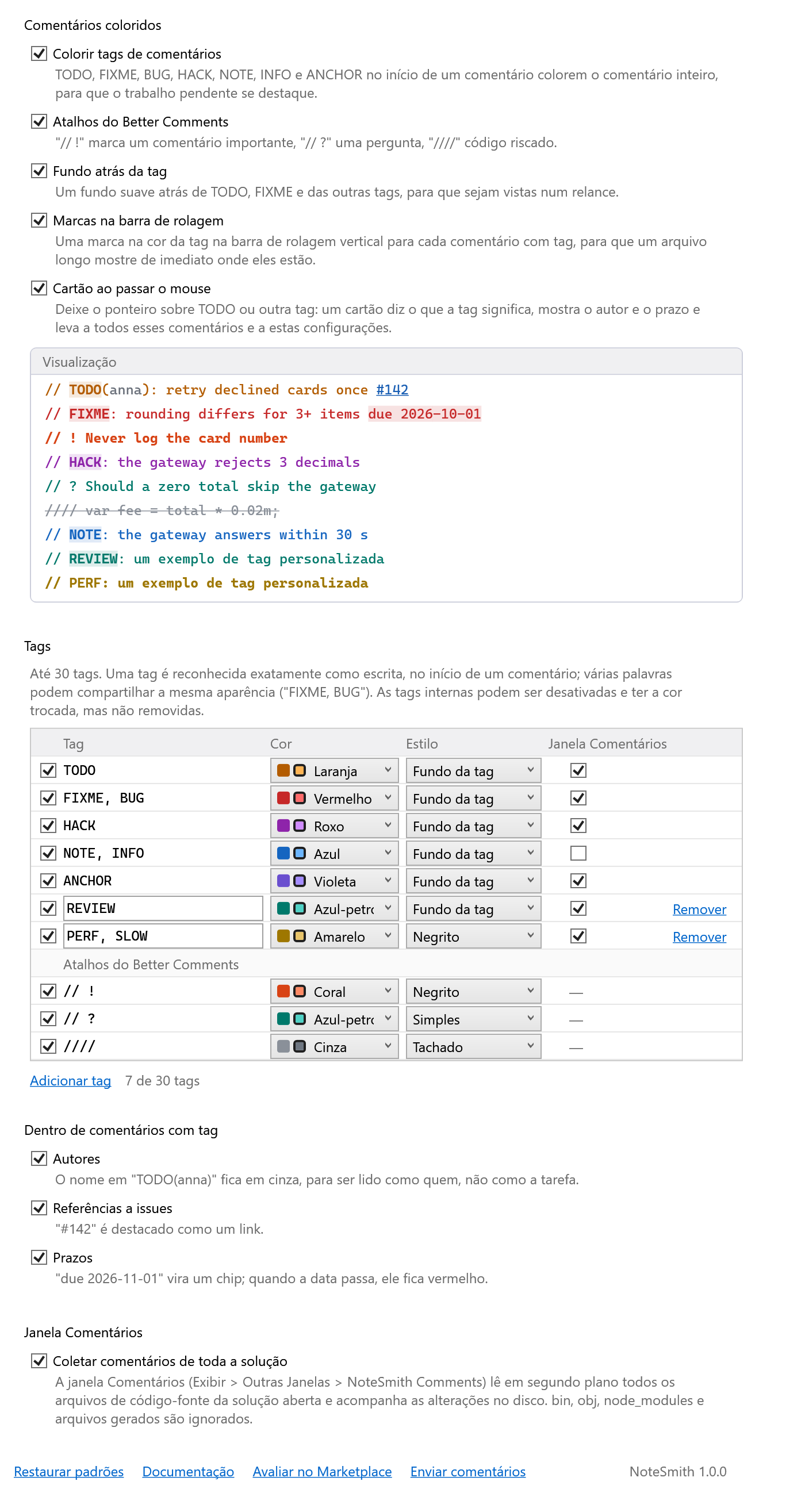The image size is (805, 1512).
Task: Click the Adicionar tag link
Action: (71, 1081)
